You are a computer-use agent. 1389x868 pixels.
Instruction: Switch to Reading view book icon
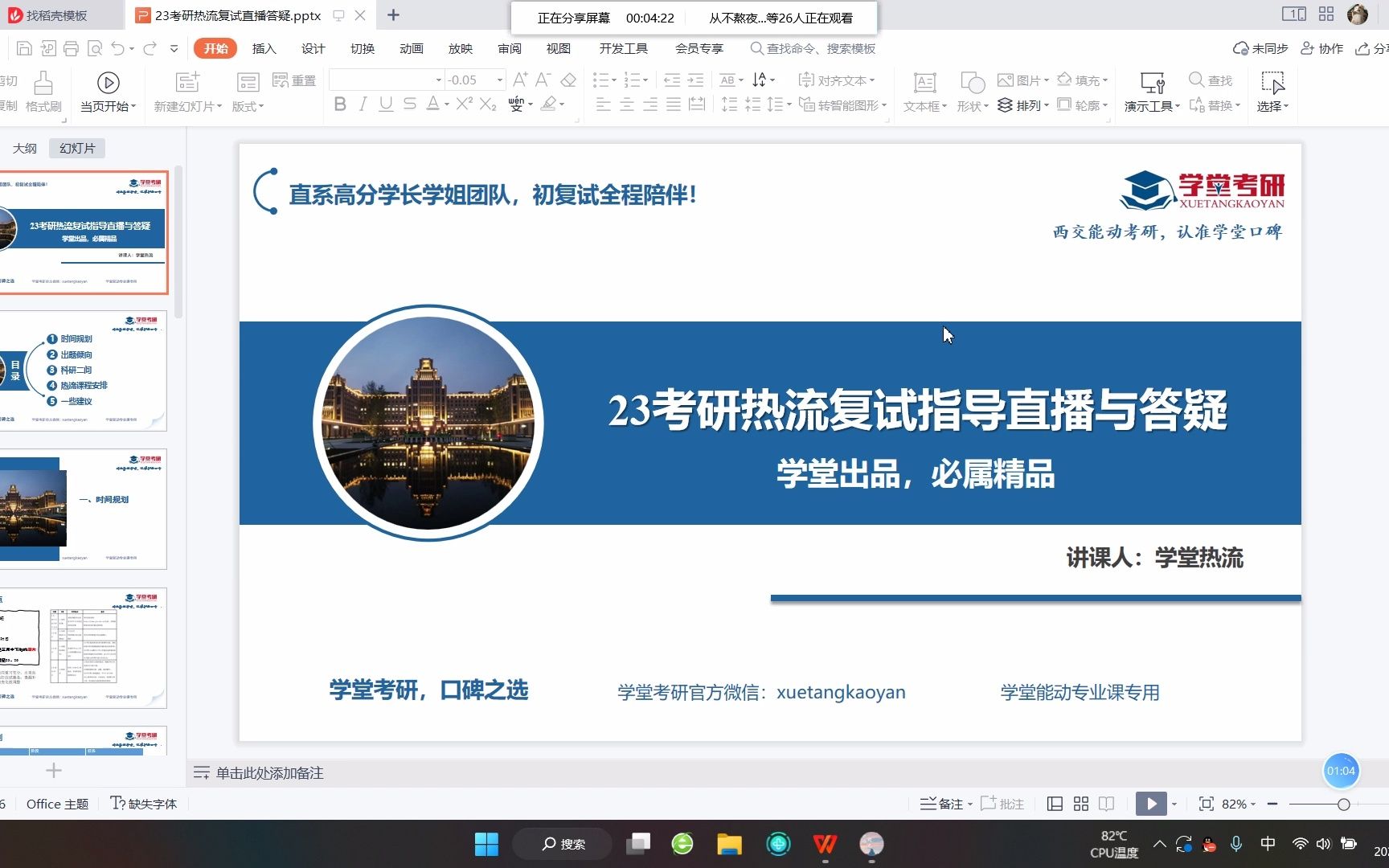tap(1107, 804)
